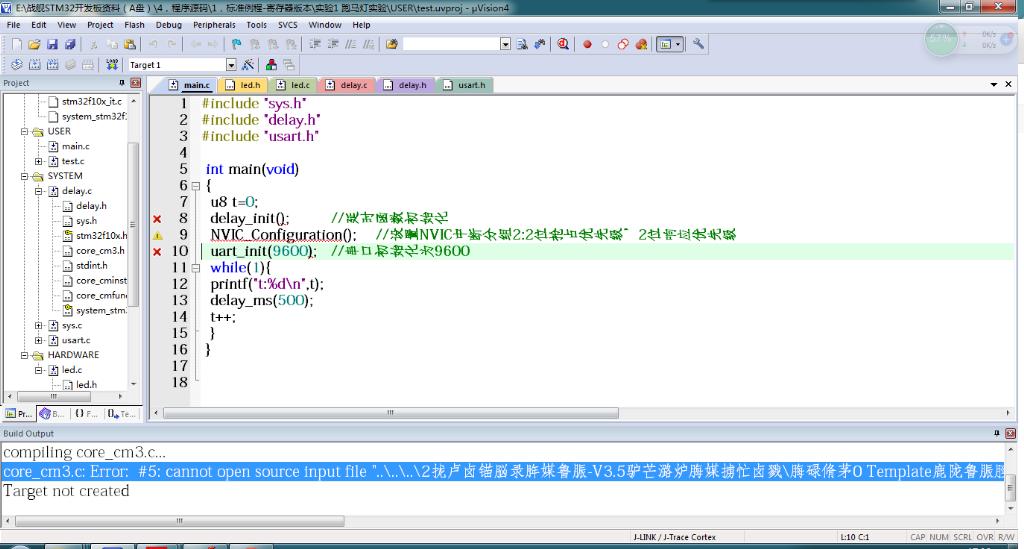This screenshot has height=549, width=1024.
Task: Switch to the usart.h editor tab
Action: 464,85
